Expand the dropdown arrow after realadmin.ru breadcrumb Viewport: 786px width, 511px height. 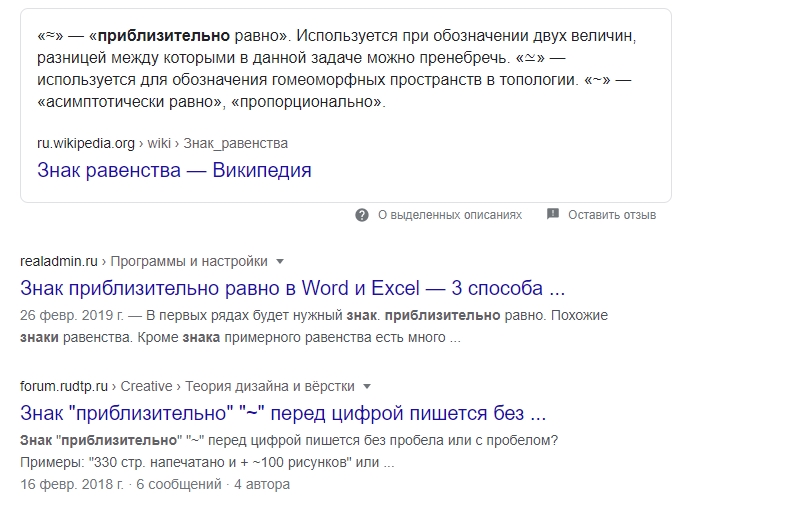coord(280,262)
